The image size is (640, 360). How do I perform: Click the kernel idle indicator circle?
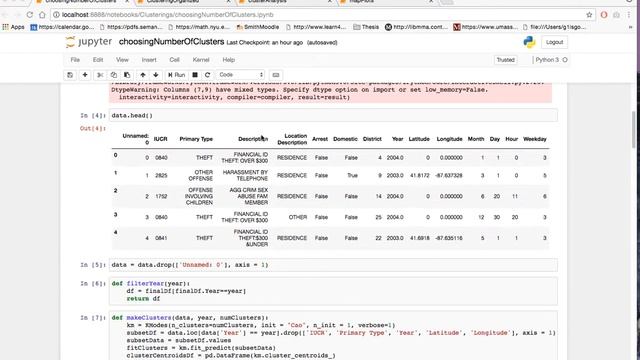pyautogui.click(x=565, y=60)
